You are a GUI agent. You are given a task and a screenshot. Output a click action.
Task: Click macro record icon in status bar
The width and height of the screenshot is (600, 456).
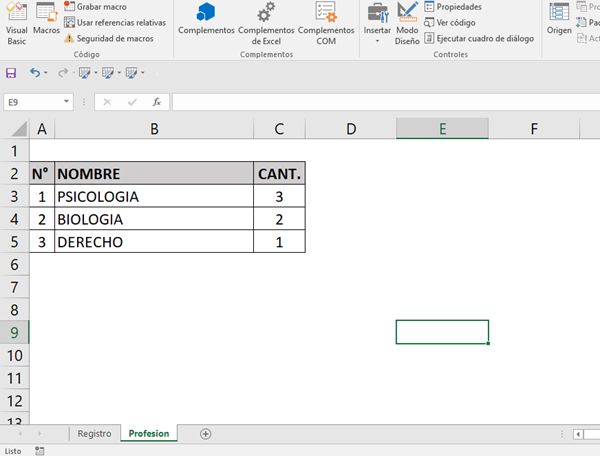pos(39,451)
